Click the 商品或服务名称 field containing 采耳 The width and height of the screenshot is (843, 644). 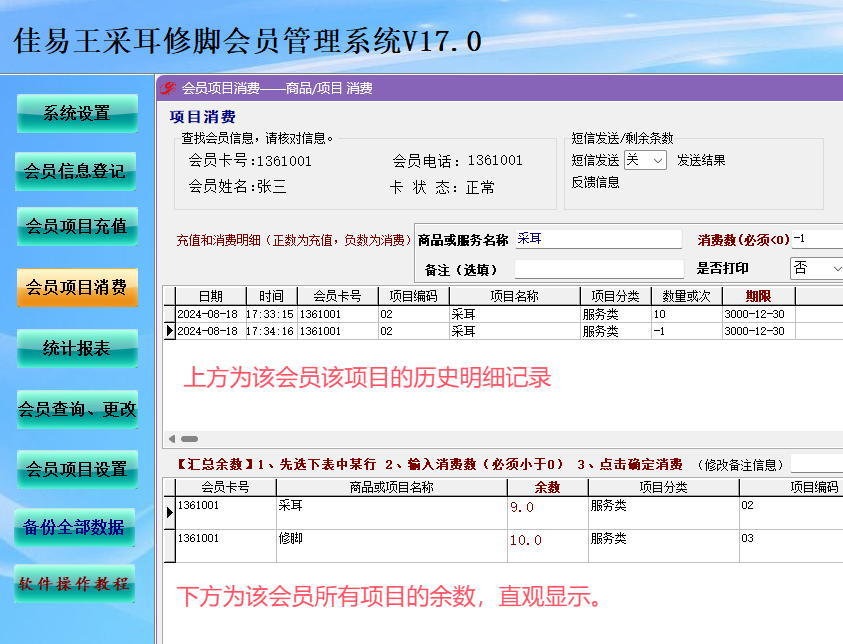point(598,239)
